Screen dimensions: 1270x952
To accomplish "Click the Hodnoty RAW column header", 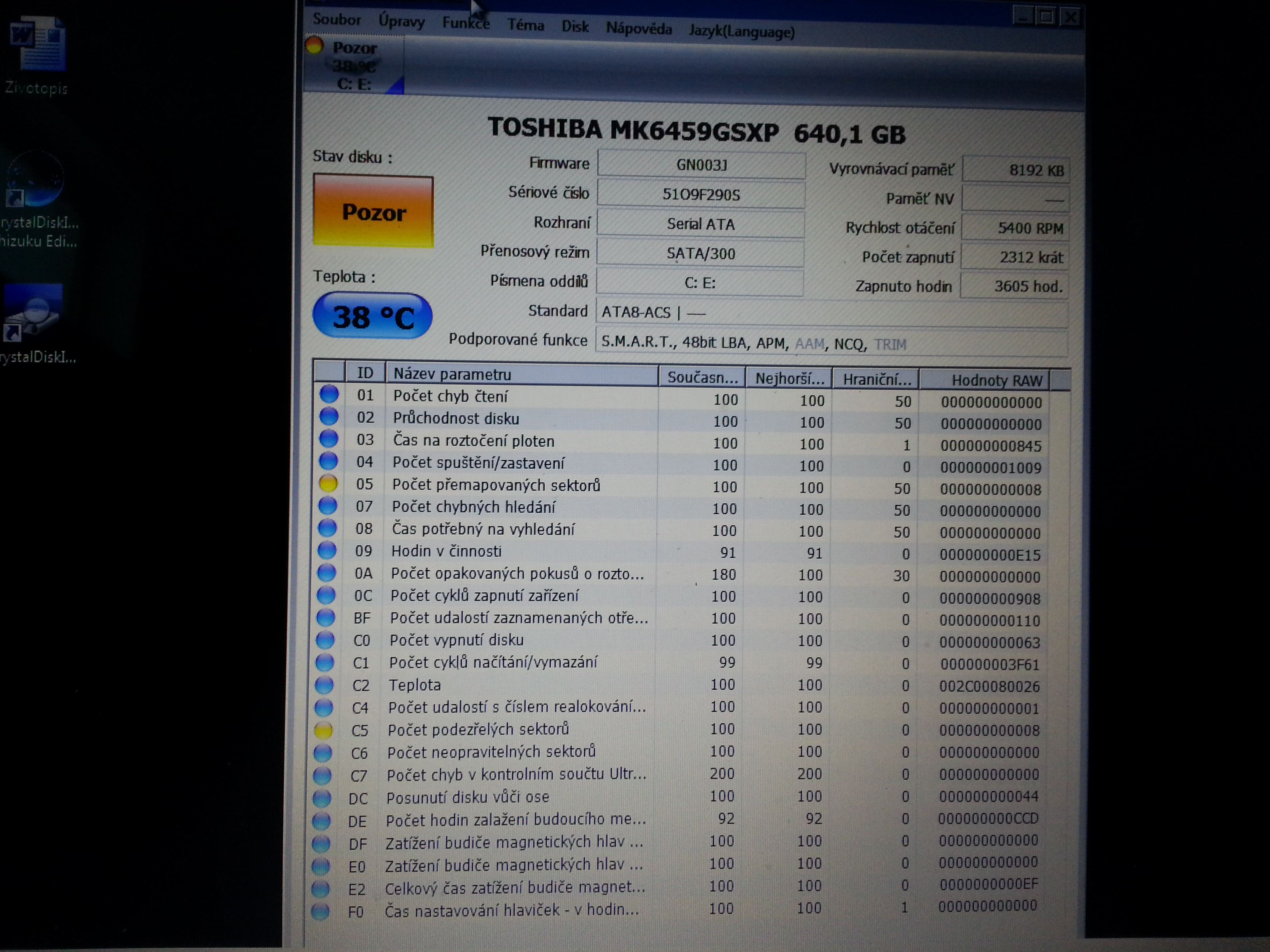I will click(x=996, y=380).
